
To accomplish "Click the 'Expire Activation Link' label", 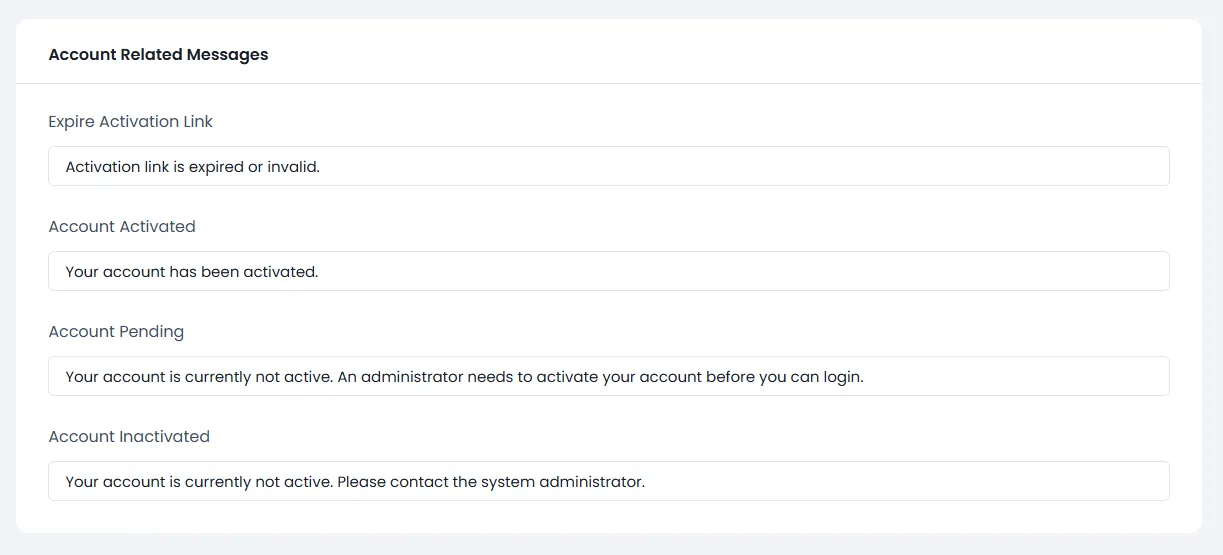I will point(131,122).
